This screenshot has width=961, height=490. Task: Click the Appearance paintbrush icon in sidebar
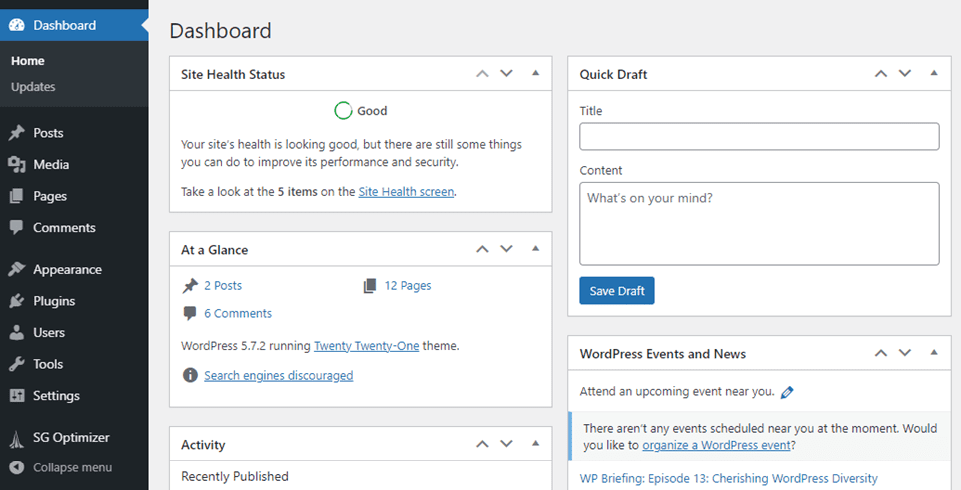pyautogui.click(x=17, y=269)
